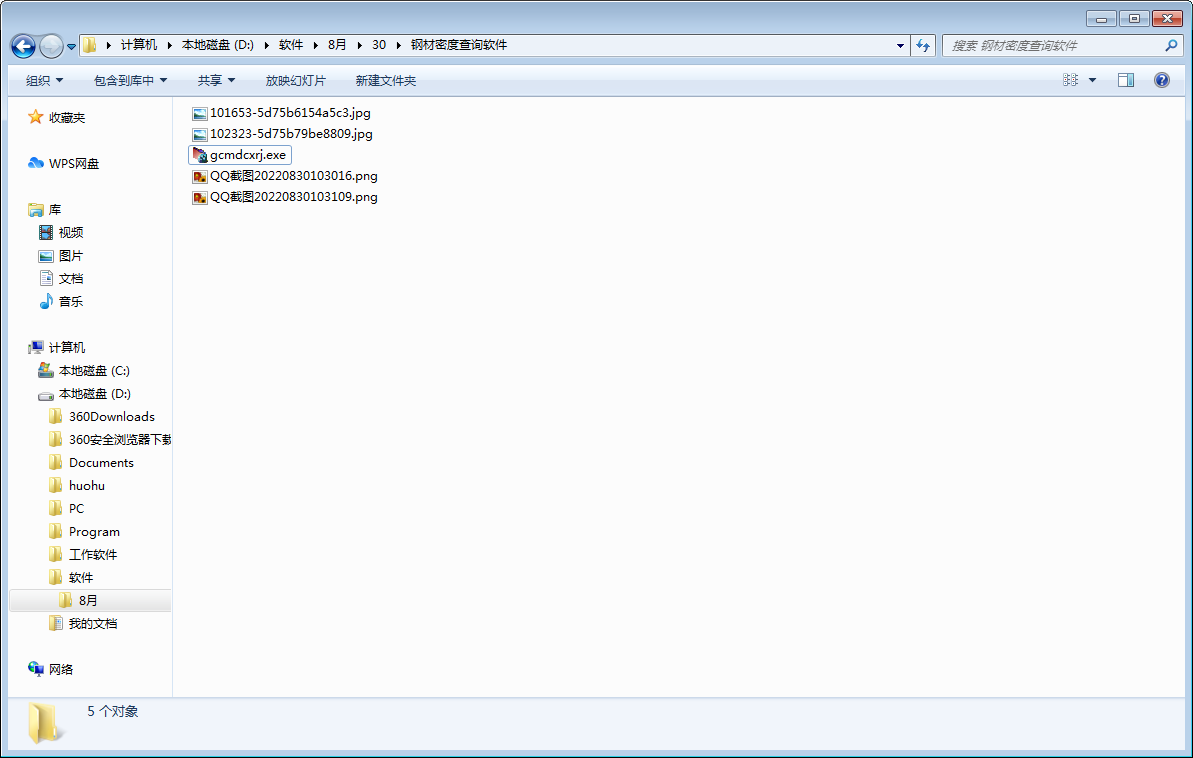Click the 音乐 note icon
Viewport: 1193px width, 758px height.
tap(46, 301)
